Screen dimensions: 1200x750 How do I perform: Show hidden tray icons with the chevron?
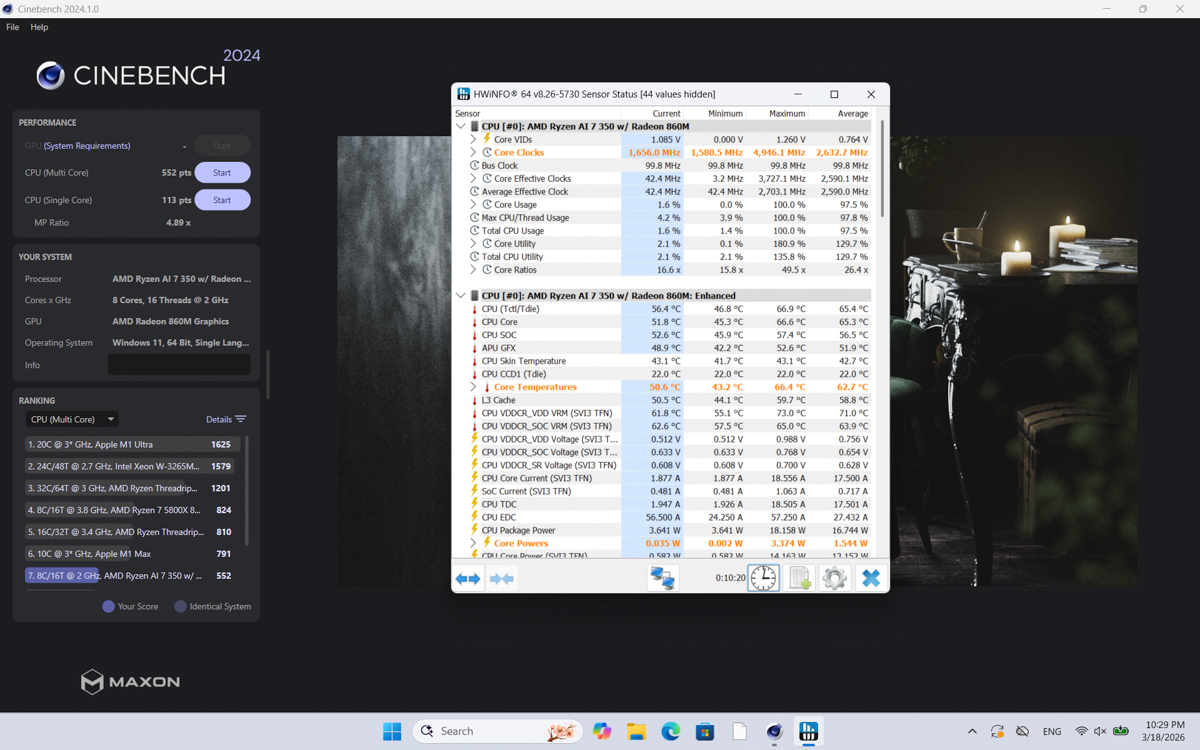point(971,731)
